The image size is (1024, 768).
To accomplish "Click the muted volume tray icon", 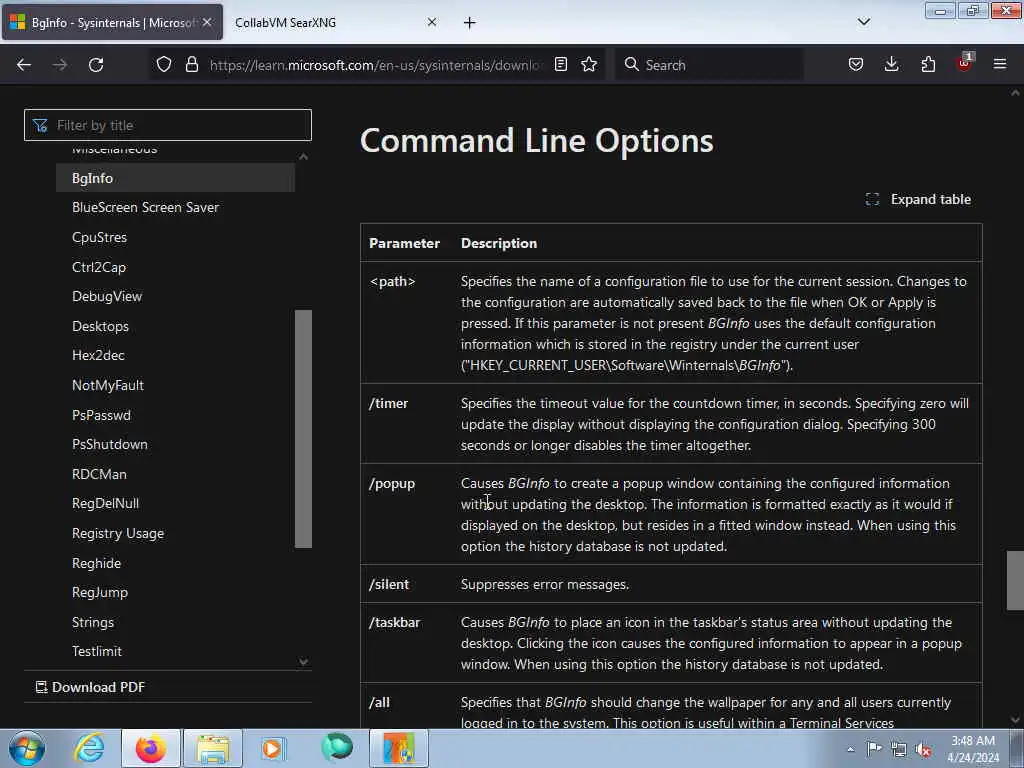I will 923,749.
